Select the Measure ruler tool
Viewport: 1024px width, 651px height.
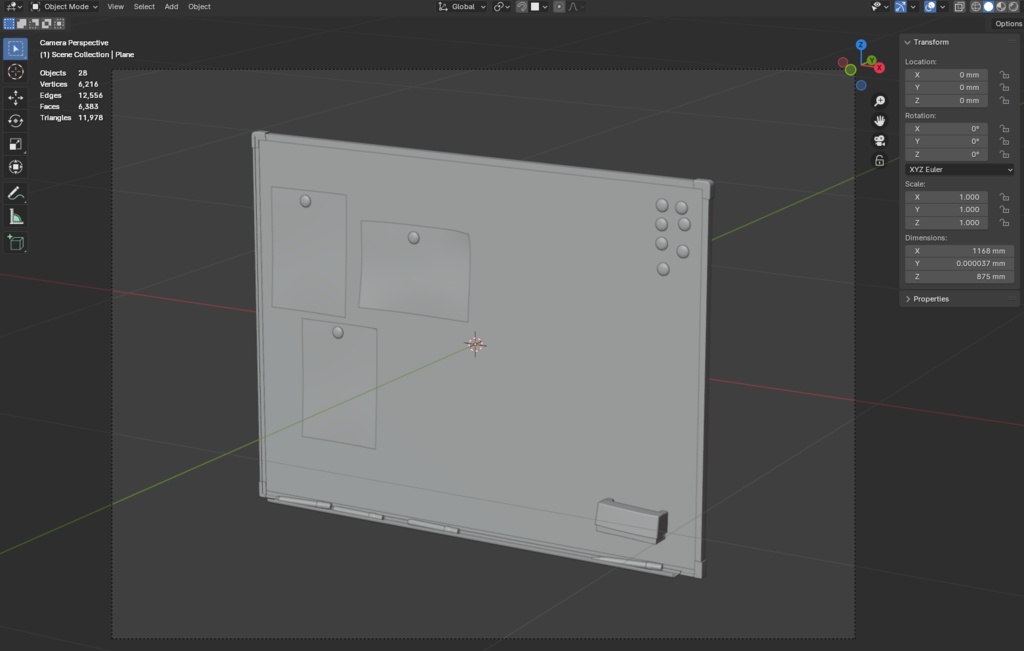click(x=16, y=217)
